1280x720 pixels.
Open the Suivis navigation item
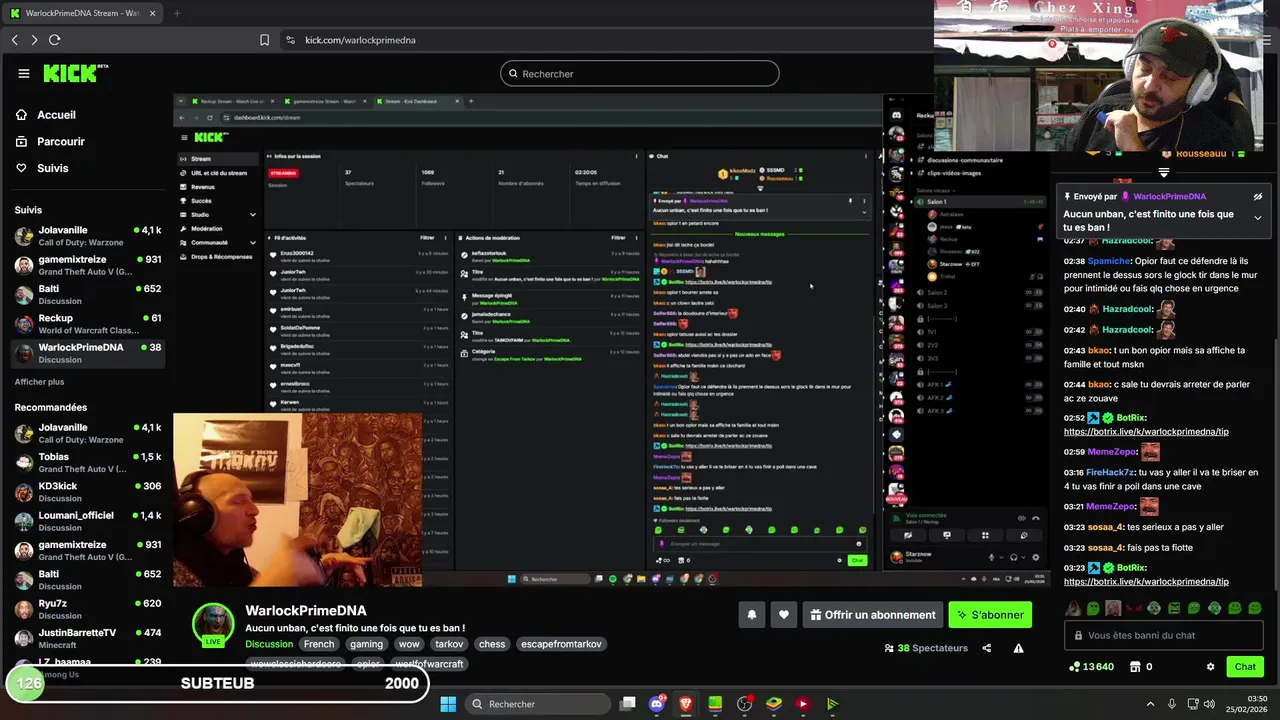tap(42, 168)
